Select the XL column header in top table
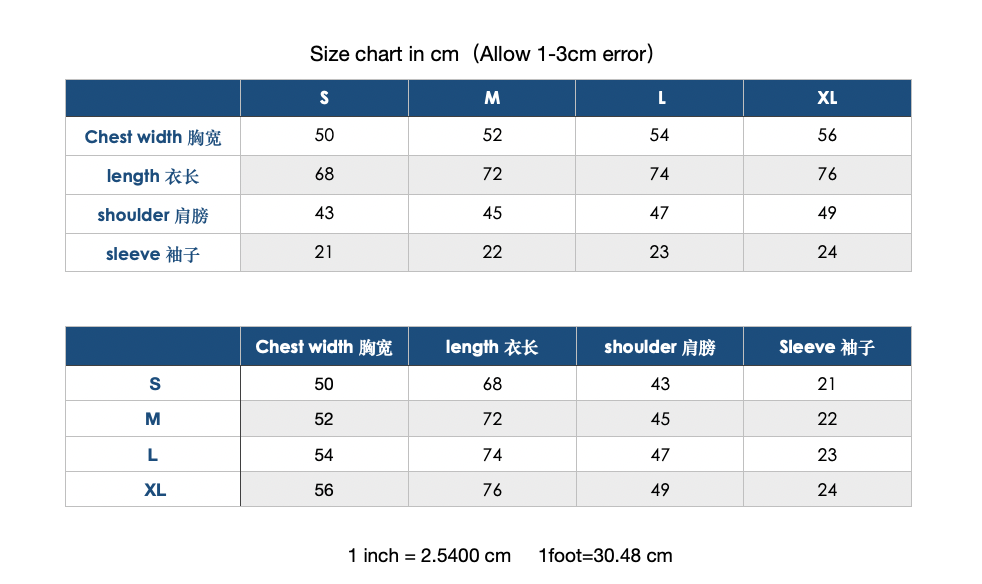 827,98
